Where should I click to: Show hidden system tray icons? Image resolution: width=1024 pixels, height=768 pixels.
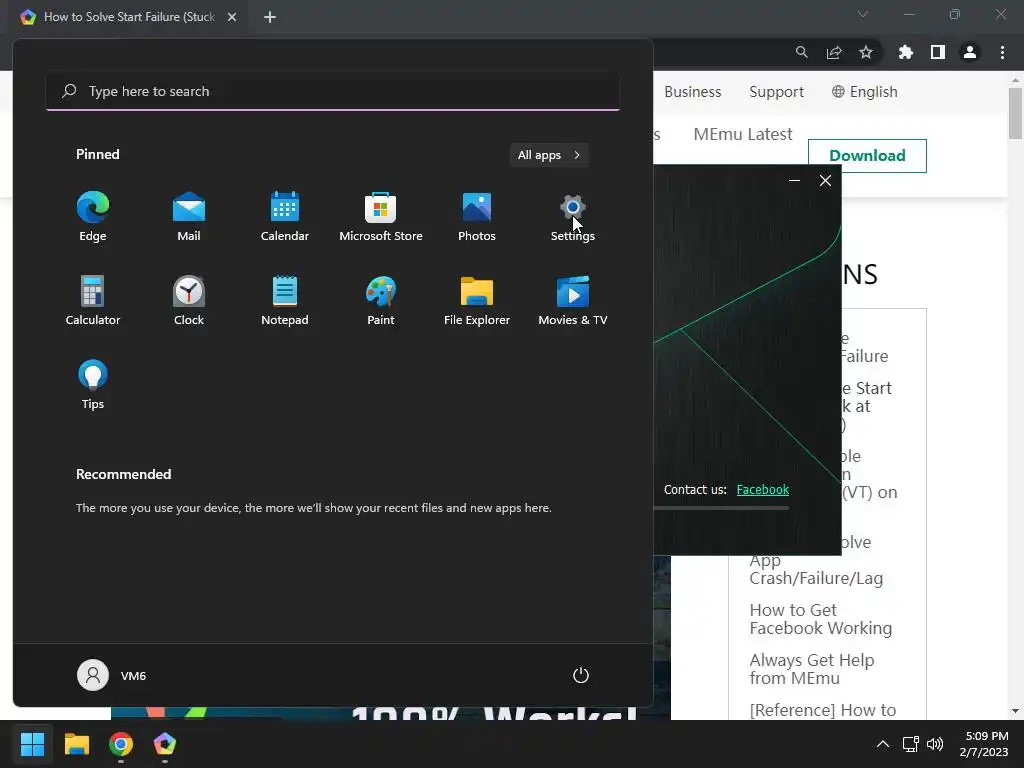(x=882, y=744)
